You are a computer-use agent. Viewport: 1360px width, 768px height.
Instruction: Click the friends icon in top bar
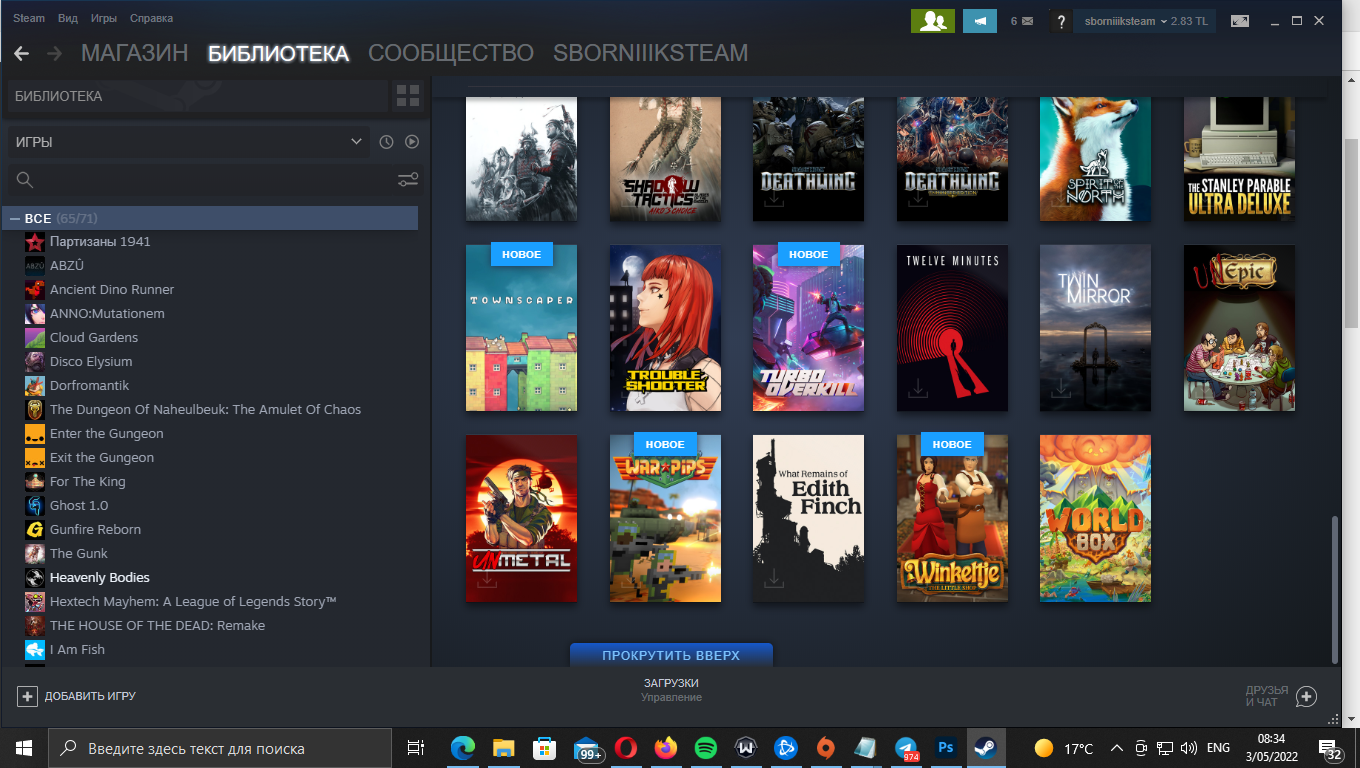click(x=932, y=21)
